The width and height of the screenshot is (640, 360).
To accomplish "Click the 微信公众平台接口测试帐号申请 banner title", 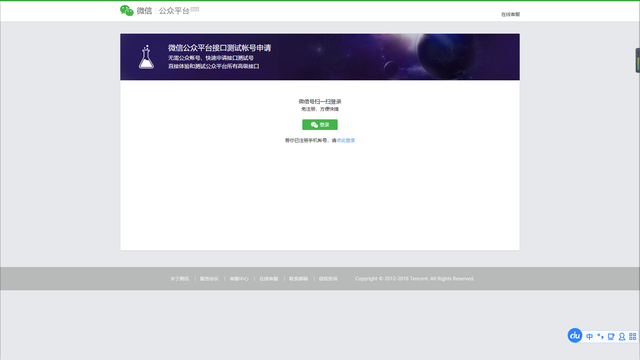I will (220, 48).
